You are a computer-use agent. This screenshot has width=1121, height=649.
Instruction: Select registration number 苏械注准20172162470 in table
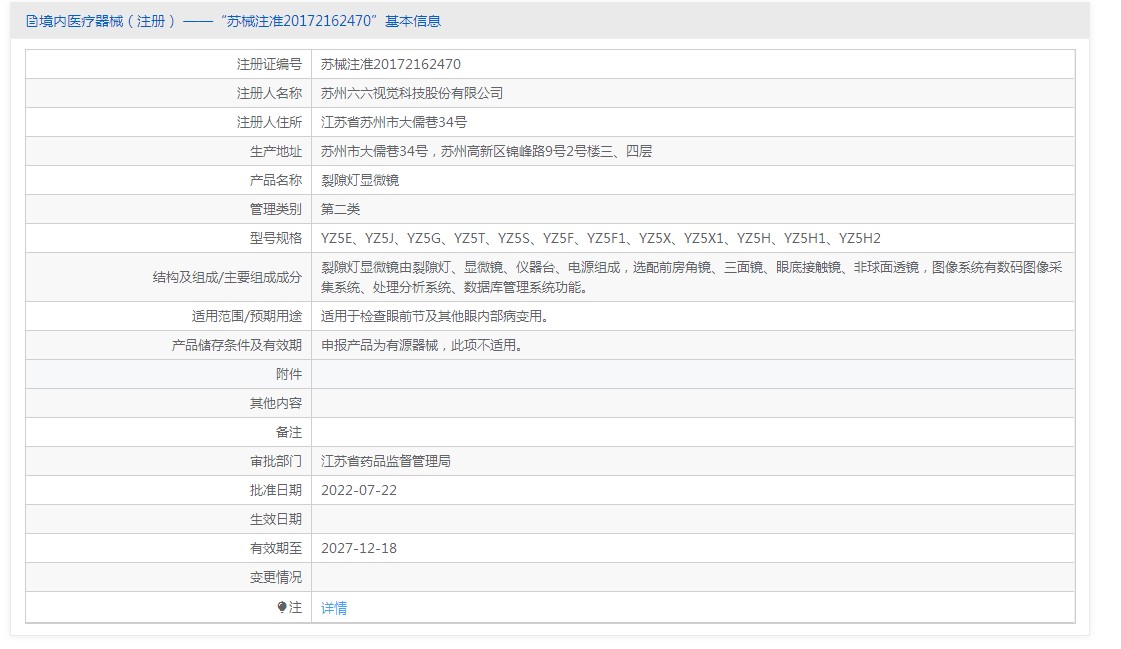point(390,64)
